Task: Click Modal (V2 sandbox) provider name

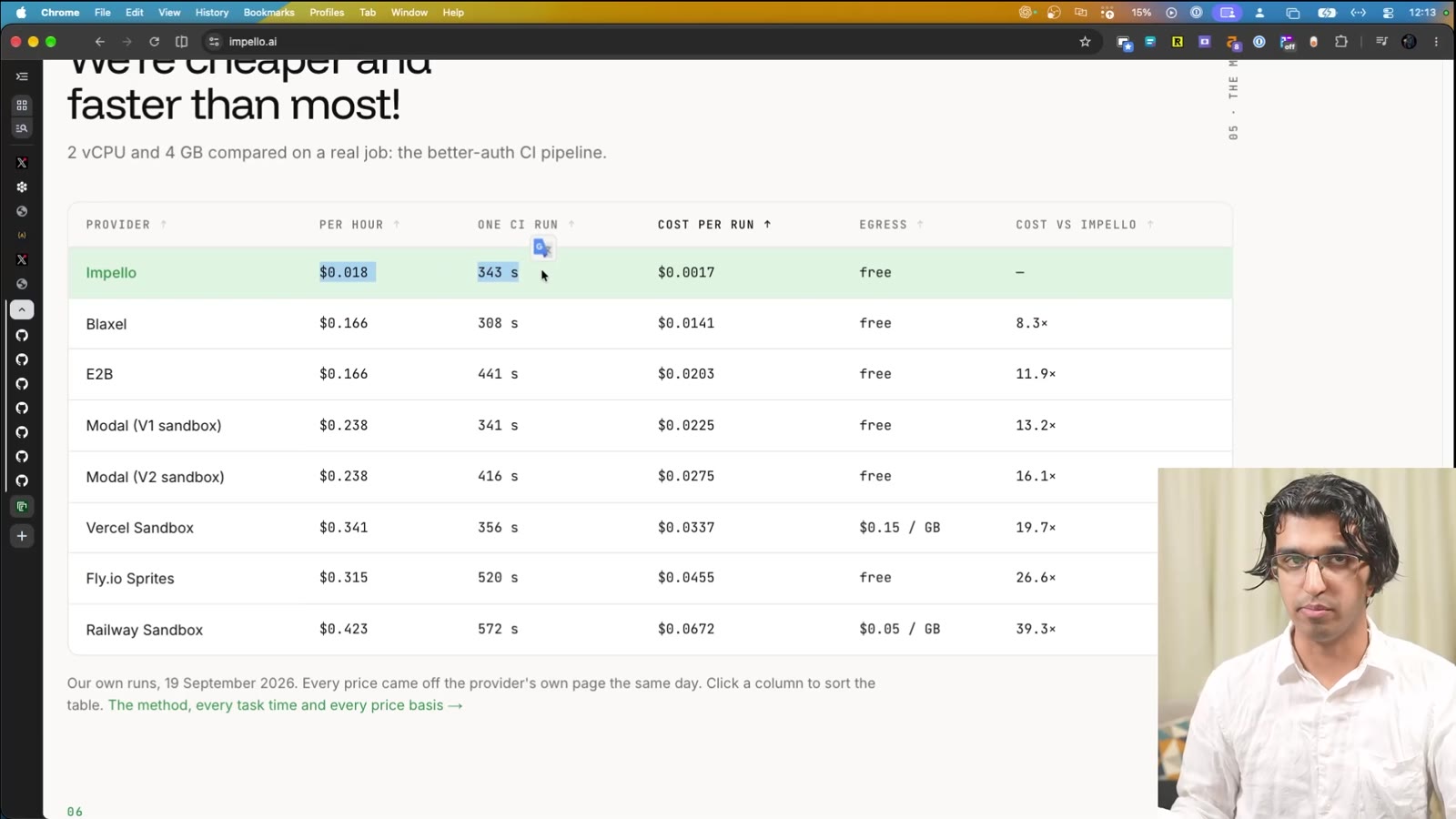Action: (x=155, y=477)
